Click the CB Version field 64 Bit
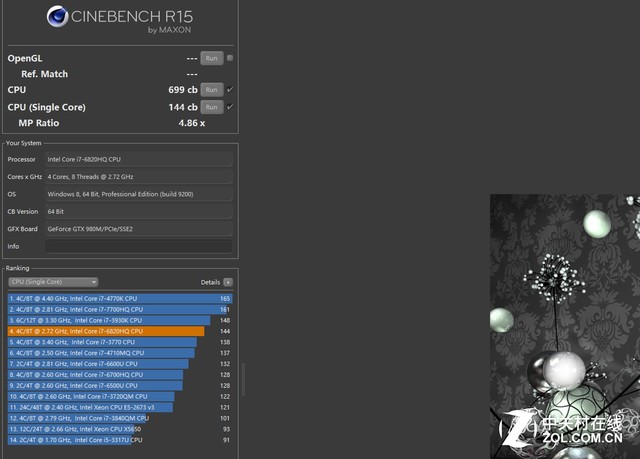640x459 pixels. [139, 212]
